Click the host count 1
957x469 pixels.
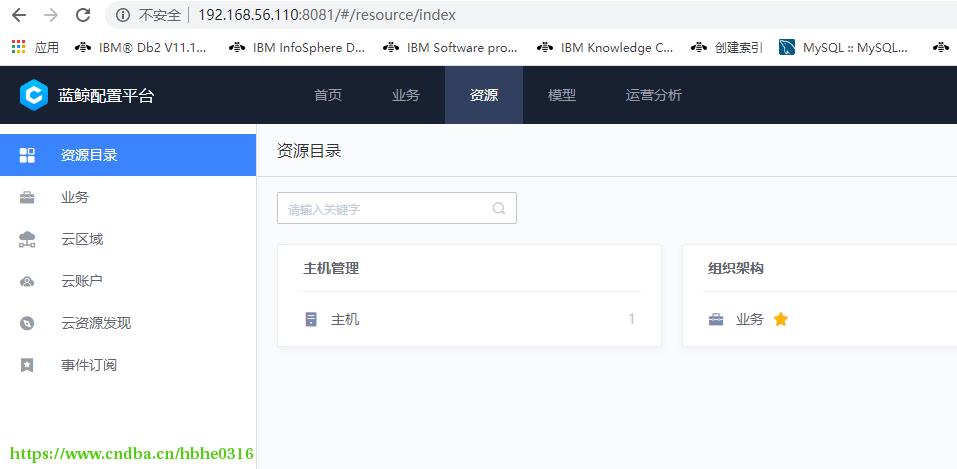[632, 319]
